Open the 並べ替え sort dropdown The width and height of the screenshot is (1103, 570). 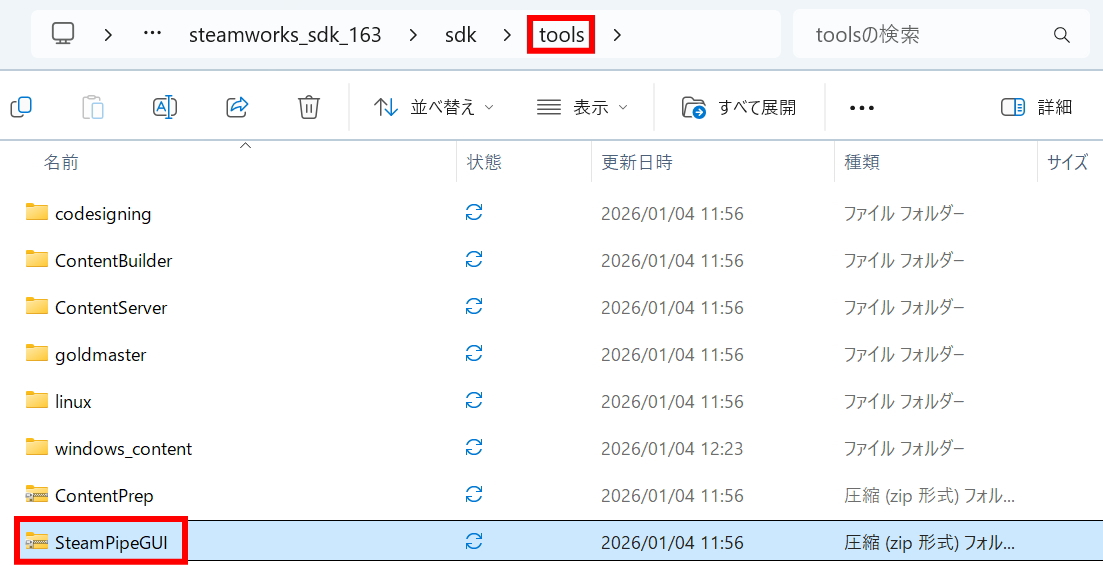pos(434,107)
